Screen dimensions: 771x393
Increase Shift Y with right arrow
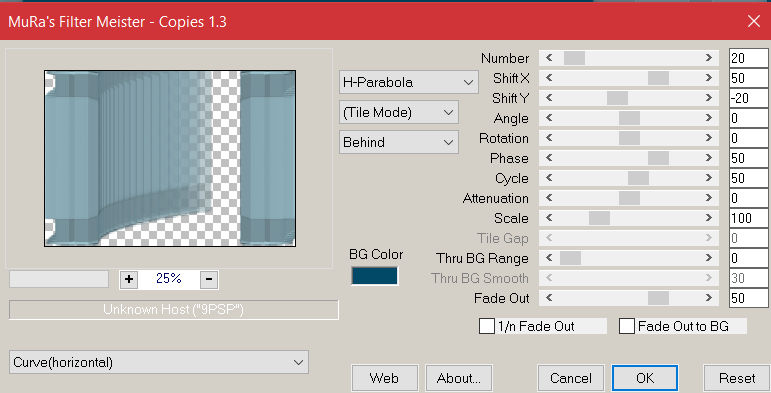click(709, 98)
